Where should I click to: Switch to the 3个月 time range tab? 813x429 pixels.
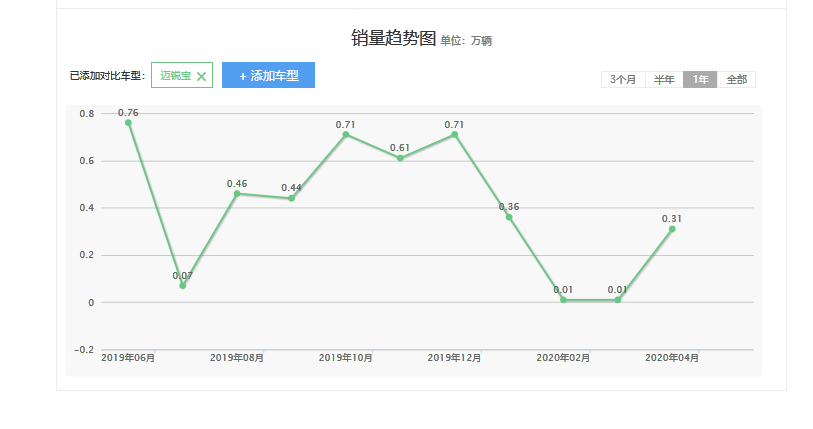[622, 79]
